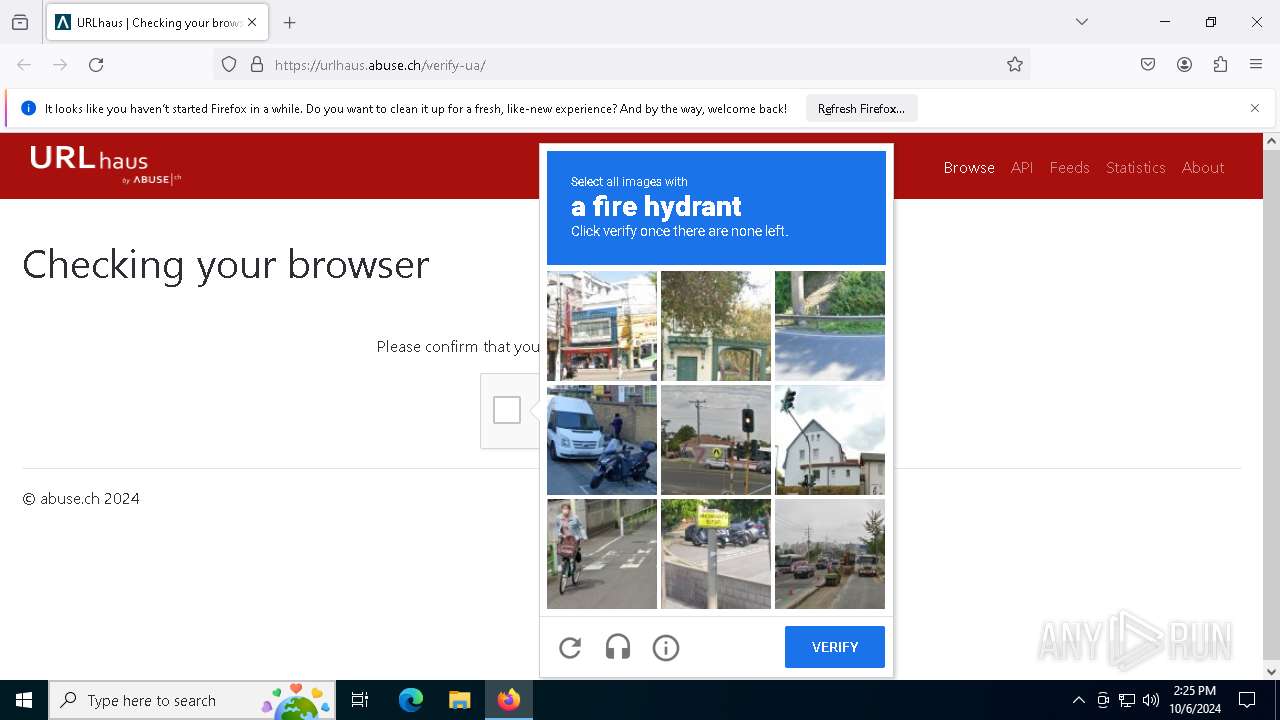Select the cyclist captcha tile
This screenshot has width=1280, height=720.
pos(602,554)
